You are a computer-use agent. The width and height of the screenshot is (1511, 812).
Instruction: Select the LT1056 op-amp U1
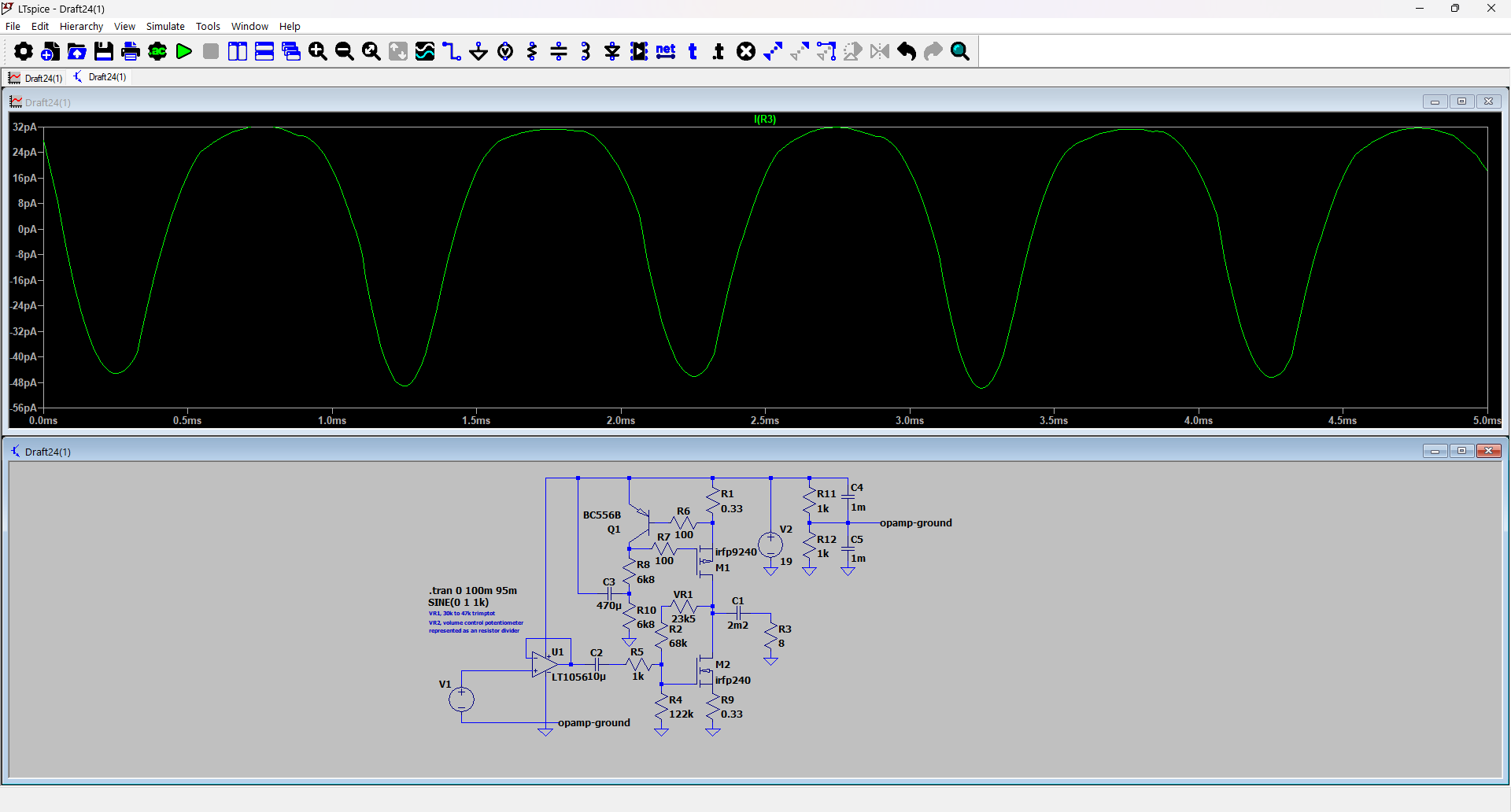click(x=545, y=665)
